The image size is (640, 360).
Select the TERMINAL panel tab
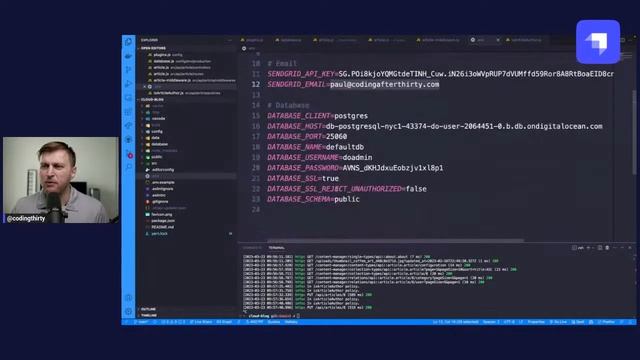(276, 248)
